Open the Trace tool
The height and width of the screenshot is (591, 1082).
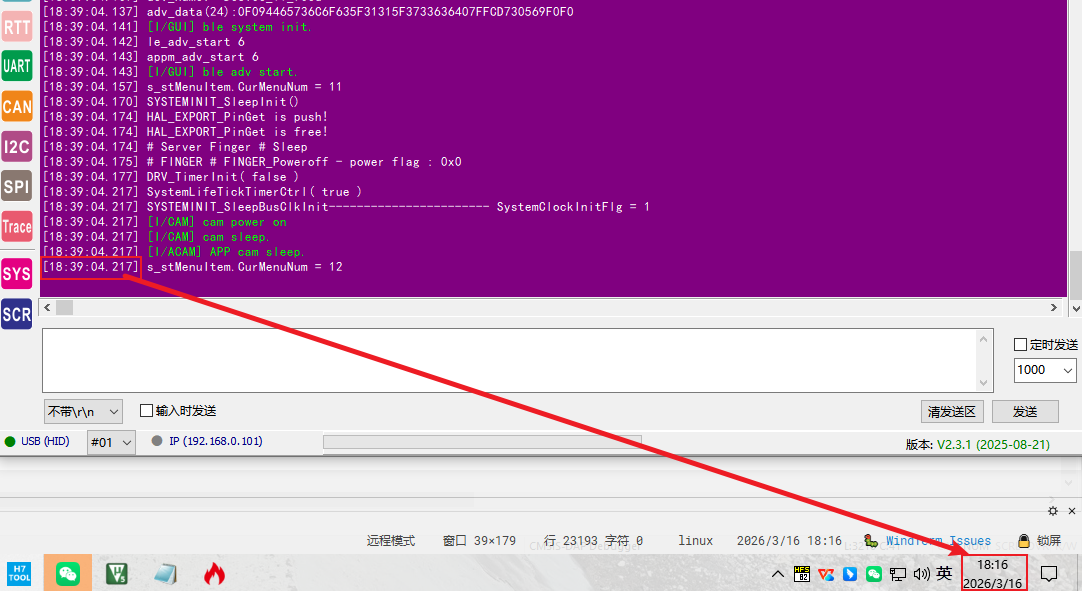(17, 227)
